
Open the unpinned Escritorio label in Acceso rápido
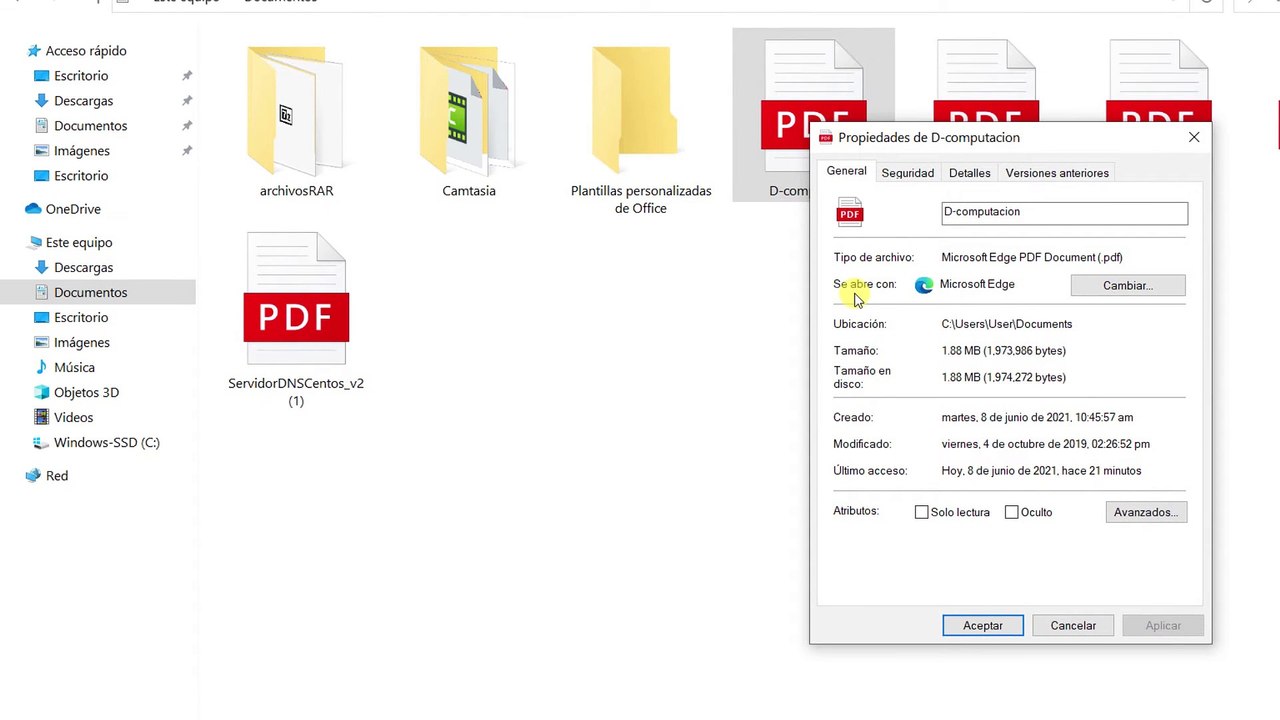click(81, 176)
